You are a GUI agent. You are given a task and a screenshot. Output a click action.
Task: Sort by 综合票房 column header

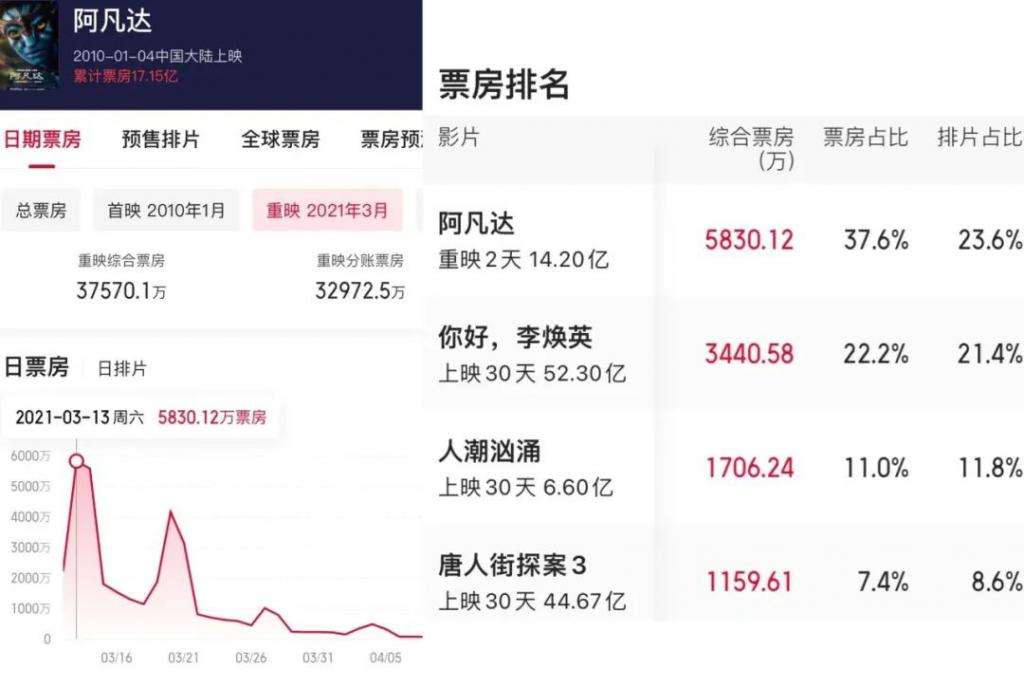click(x=751, y=147)
